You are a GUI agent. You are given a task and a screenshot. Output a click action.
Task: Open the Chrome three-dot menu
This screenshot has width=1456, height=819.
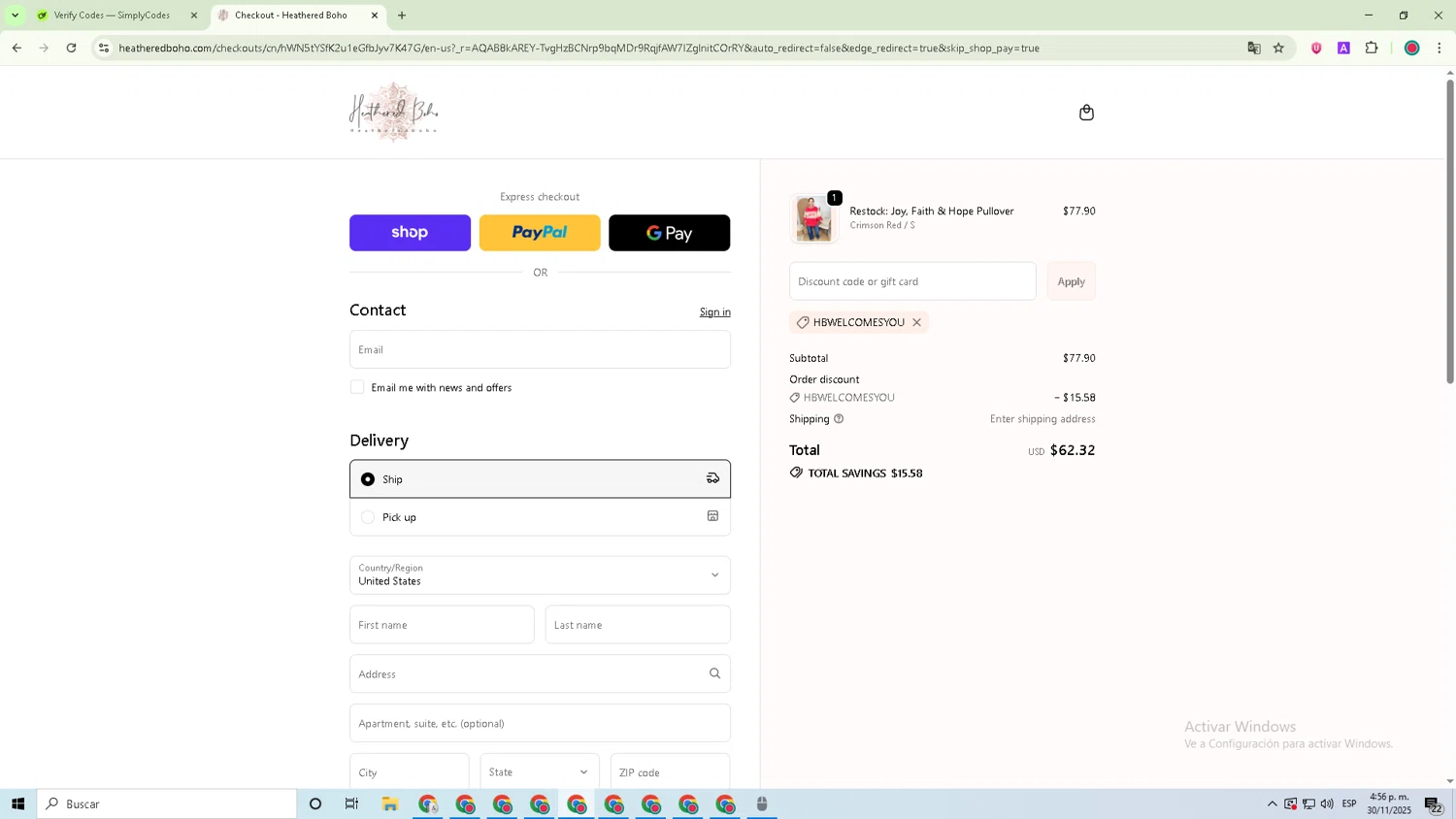(x=1439, y=48)
